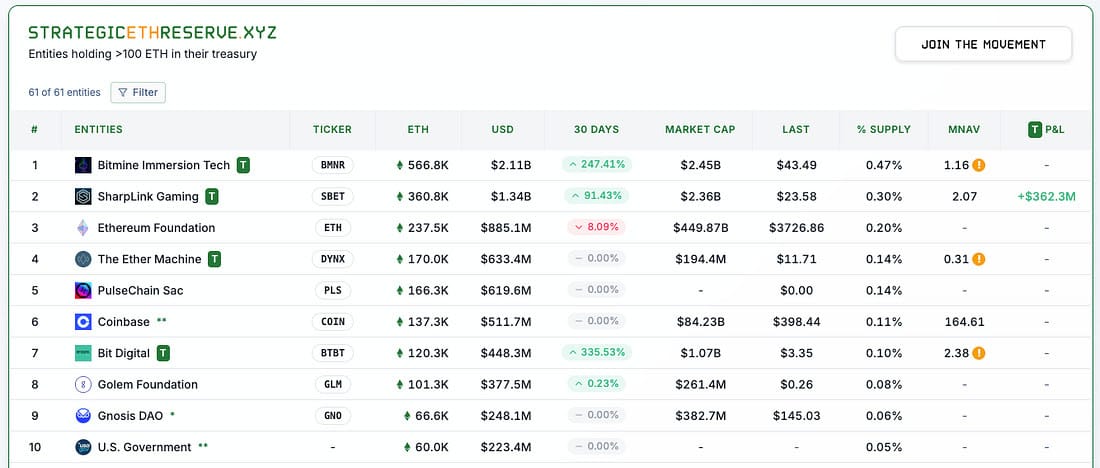Click the PulseChain Sac logo icon
1100x468 pixels.
point(83,290)
